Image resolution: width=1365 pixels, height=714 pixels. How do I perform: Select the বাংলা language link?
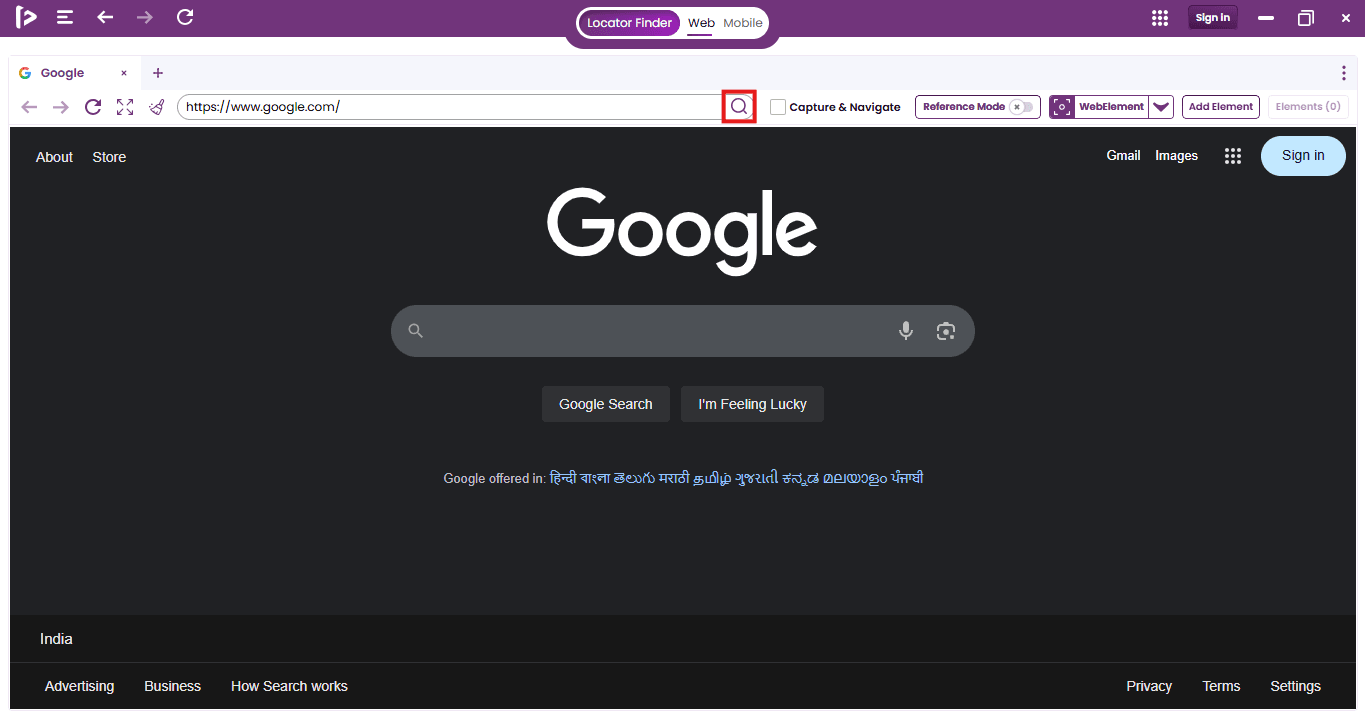point(595,478)
